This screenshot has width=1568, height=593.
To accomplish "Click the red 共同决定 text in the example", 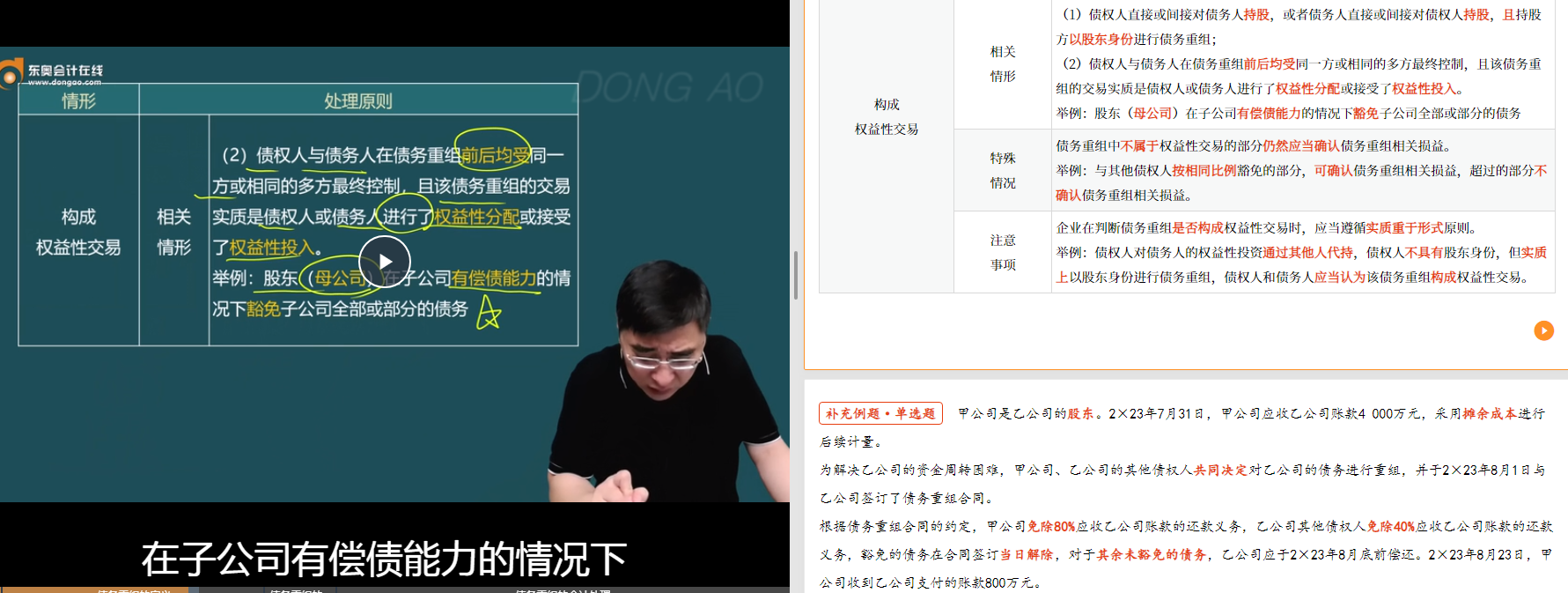I will coord(1220,471).
